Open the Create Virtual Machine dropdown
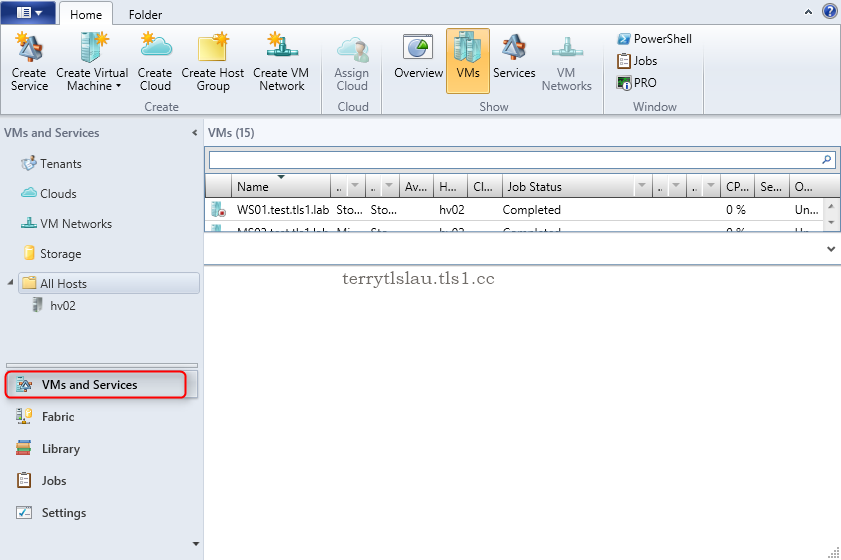841x560 pixels. (x=92, y=62)
